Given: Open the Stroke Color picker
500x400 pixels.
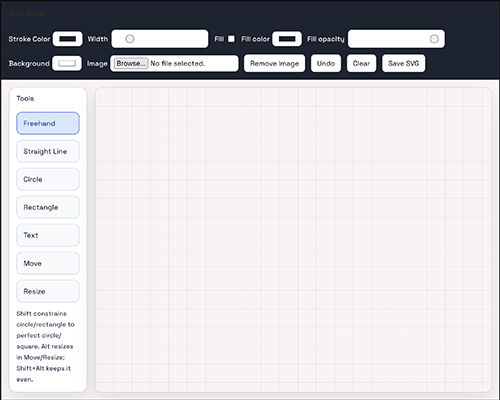Looking at the screenshot, I should (x=68, y=39).
